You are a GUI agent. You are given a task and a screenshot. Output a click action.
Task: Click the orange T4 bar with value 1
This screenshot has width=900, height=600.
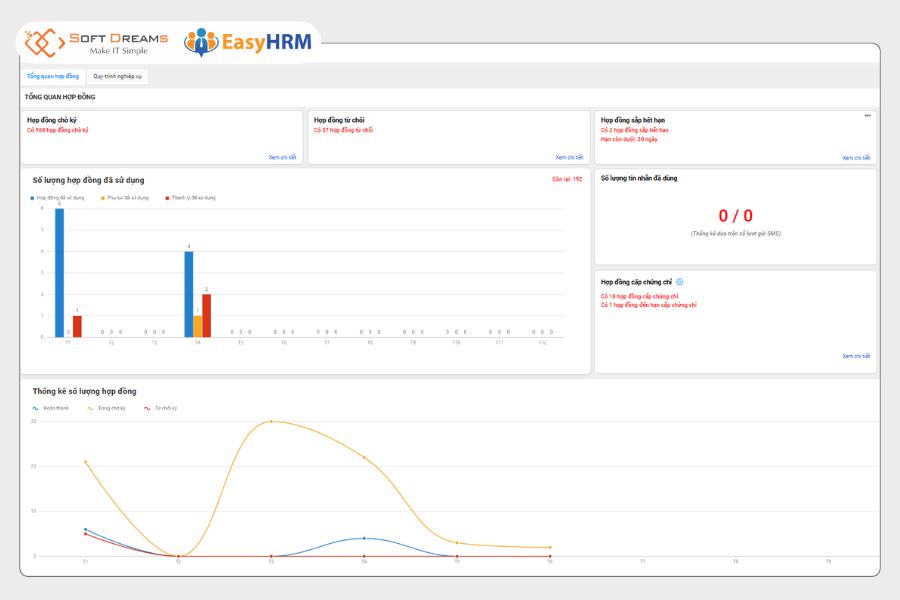point(197,326)
